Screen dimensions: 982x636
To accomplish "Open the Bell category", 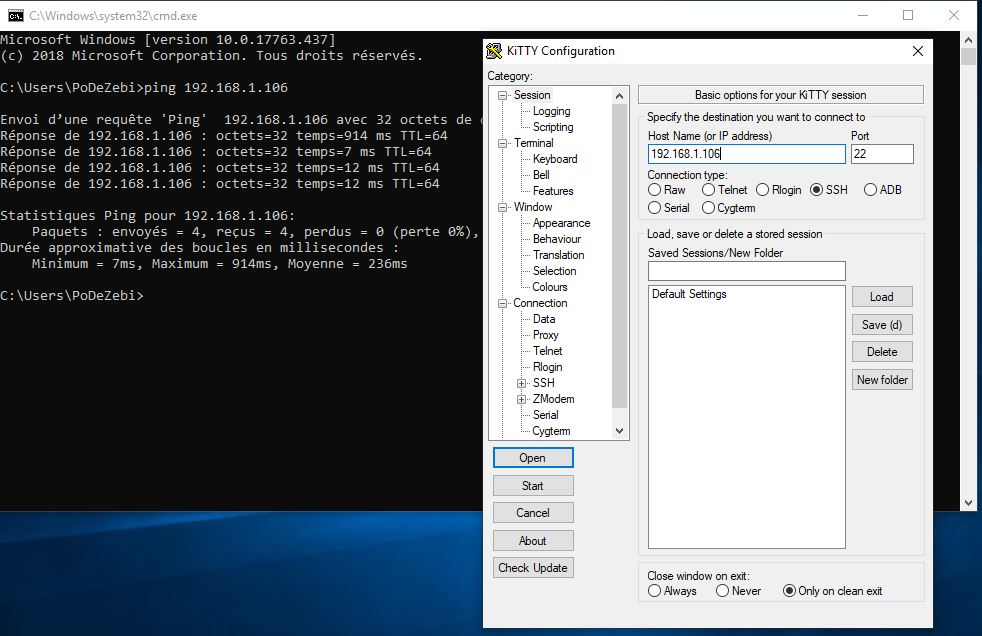I will click(x=541, y=175).
